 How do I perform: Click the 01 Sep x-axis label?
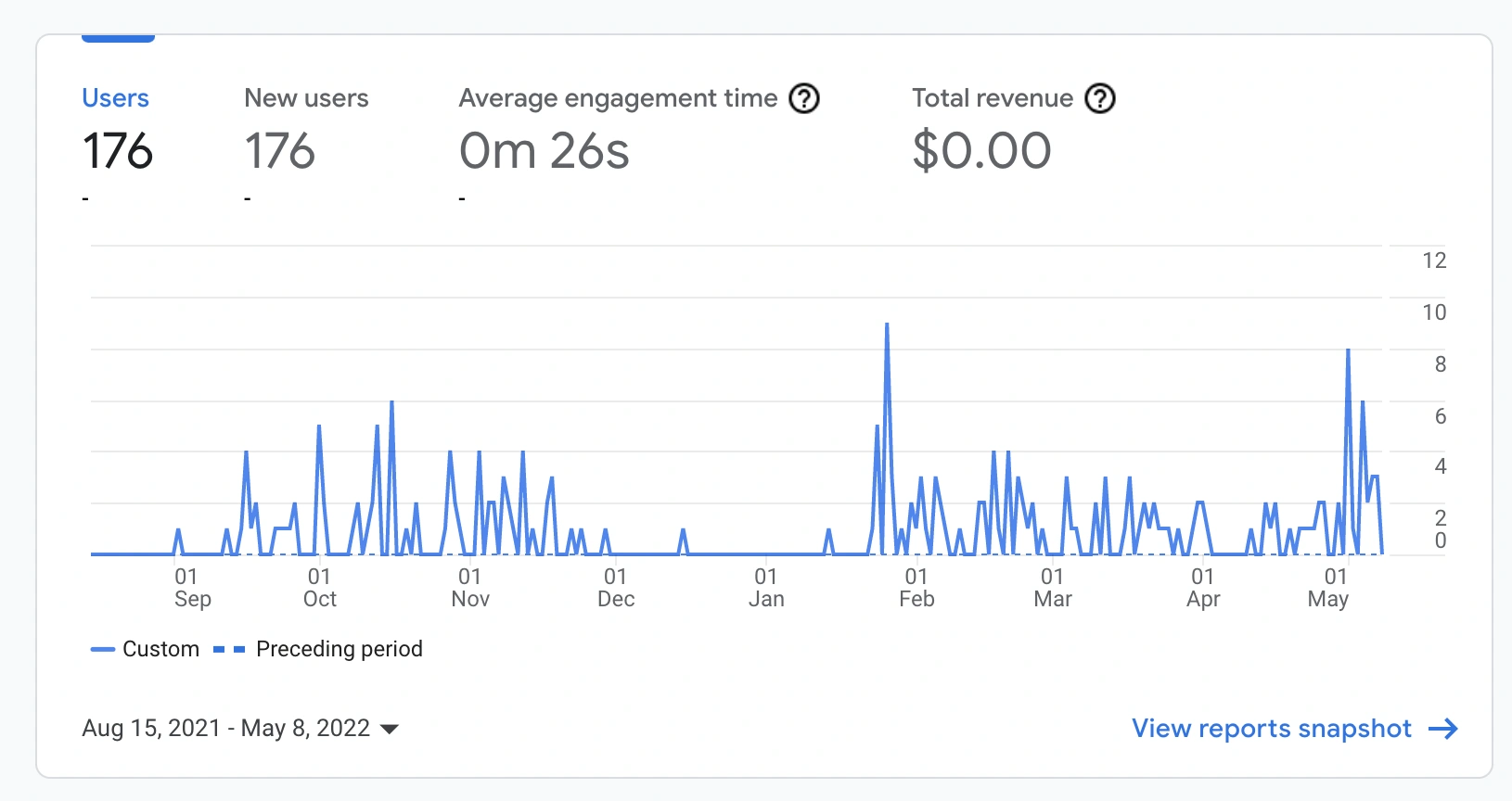(192, 588)
